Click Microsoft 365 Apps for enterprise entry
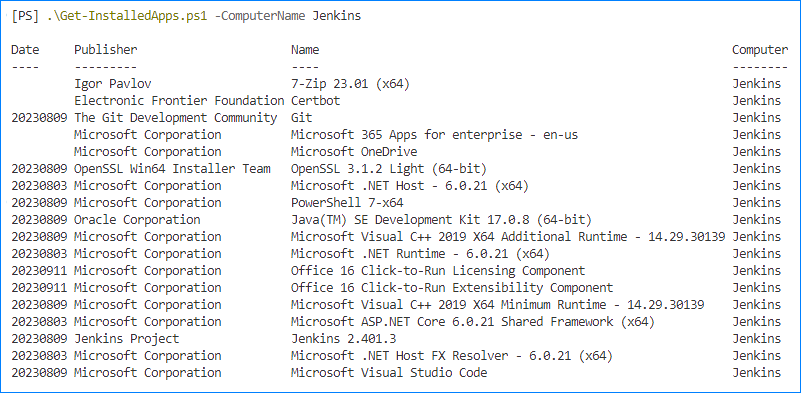The image size is (801, 393). point(435,134)
